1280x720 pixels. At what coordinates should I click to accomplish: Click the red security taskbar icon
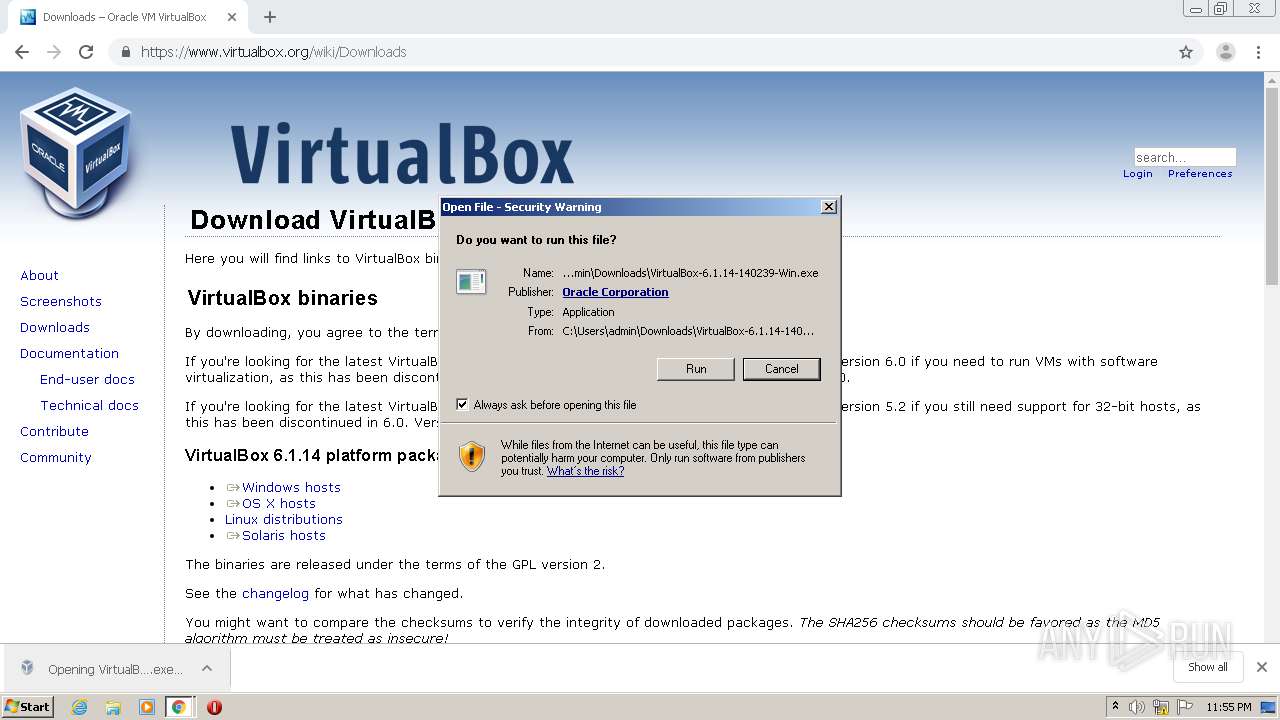coord(214,707)
